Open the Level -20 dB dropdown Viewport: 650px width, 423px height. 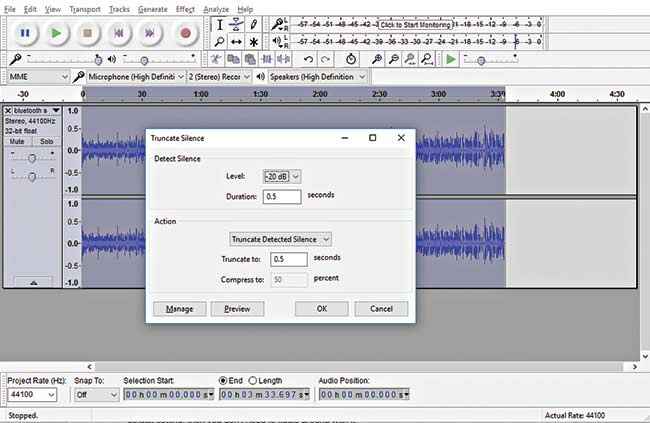[282, 177]
